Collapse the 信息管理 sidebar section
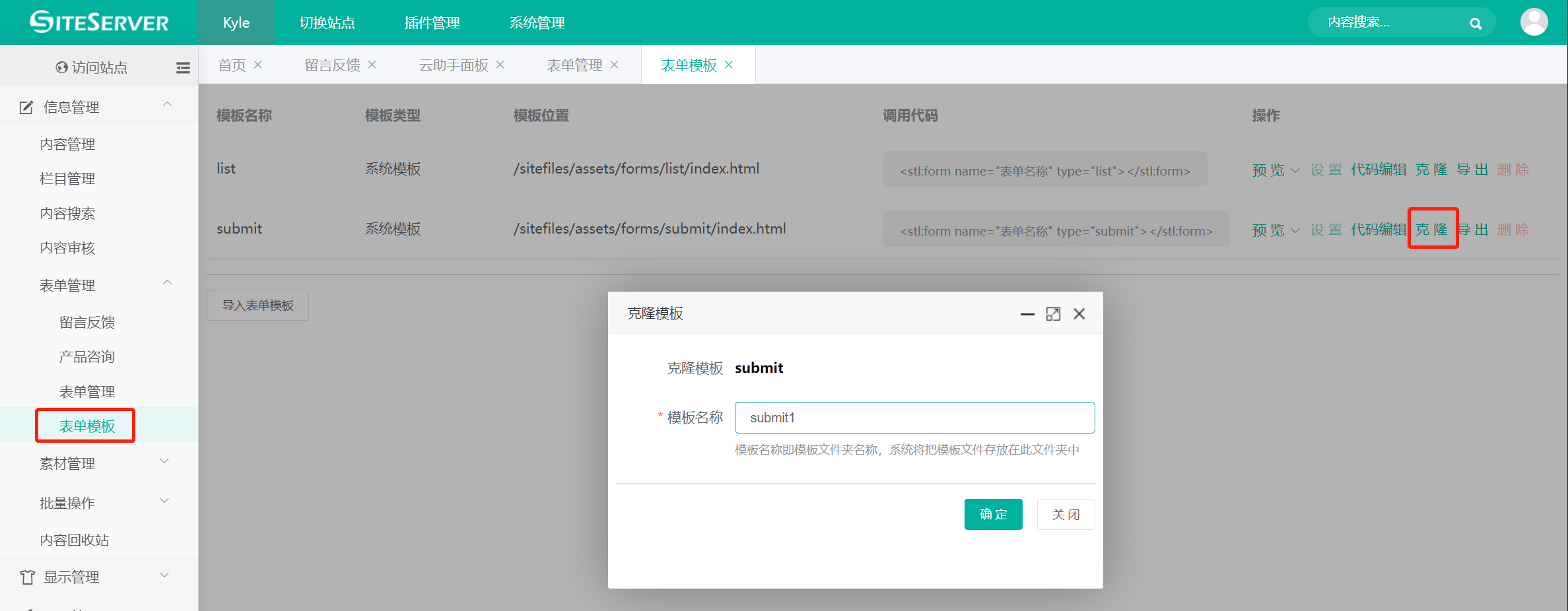The width and height of the screenshot is (1568, 611). pos(167,105)
